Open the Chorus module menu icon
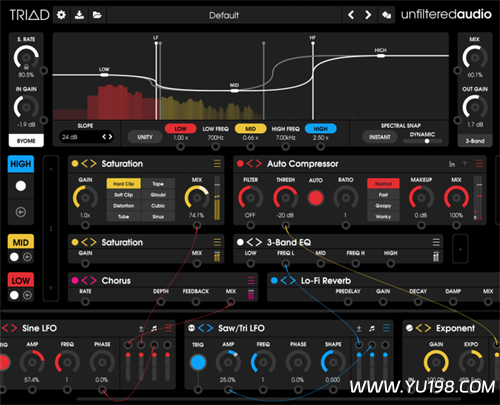500x405 pixels. [251, 280]
